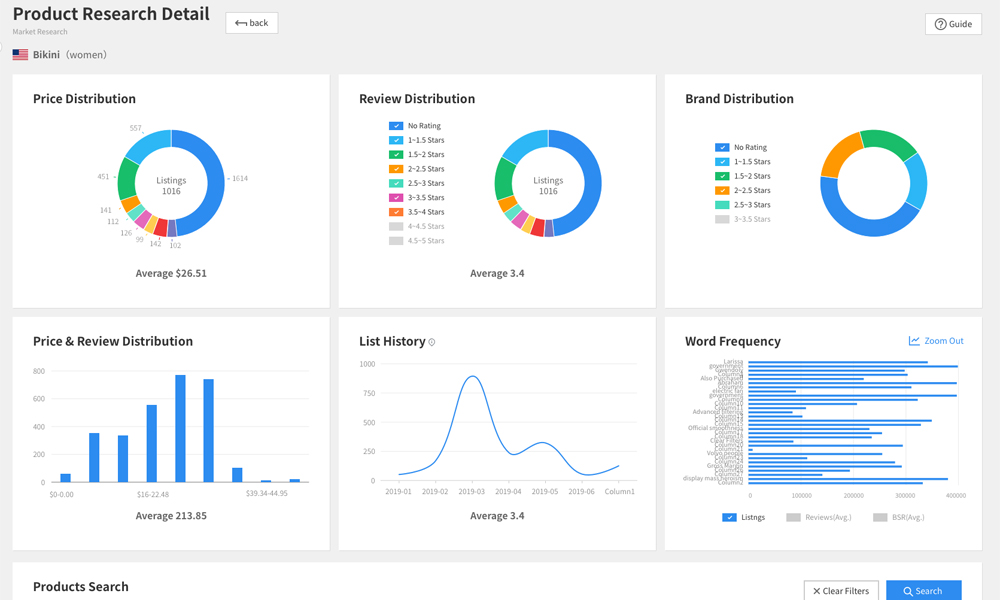Viewport: 1000px width, 600px height.
Task: Toggle 1.5~2 Stars in Brand Distribution legend
Action: 722,176
